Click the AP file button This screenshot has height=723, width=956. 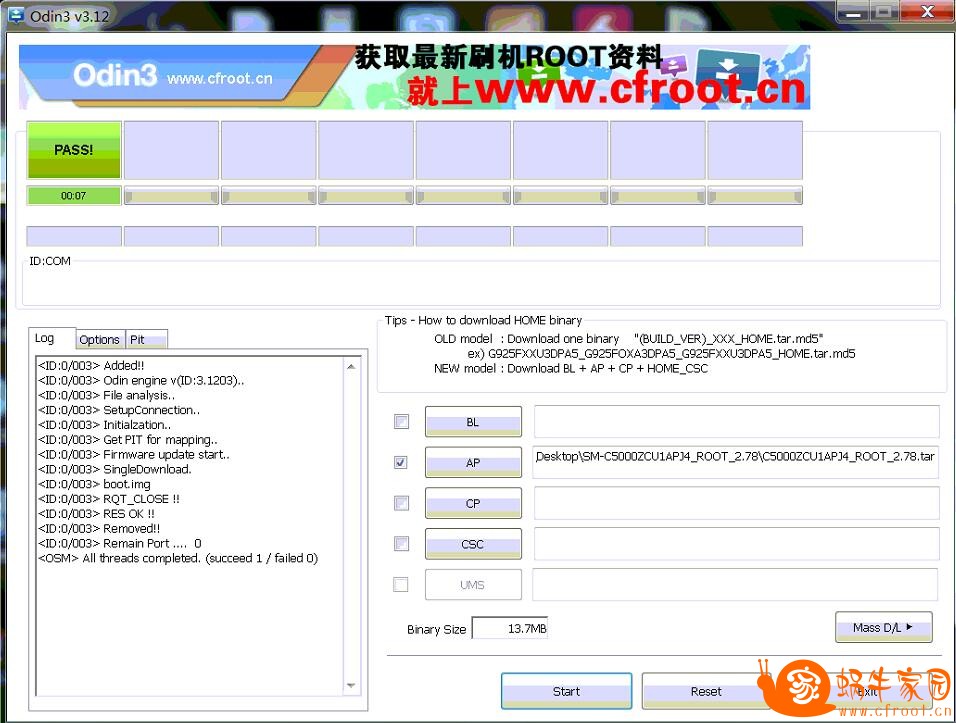pyautogui.click(x=473, y=463)
